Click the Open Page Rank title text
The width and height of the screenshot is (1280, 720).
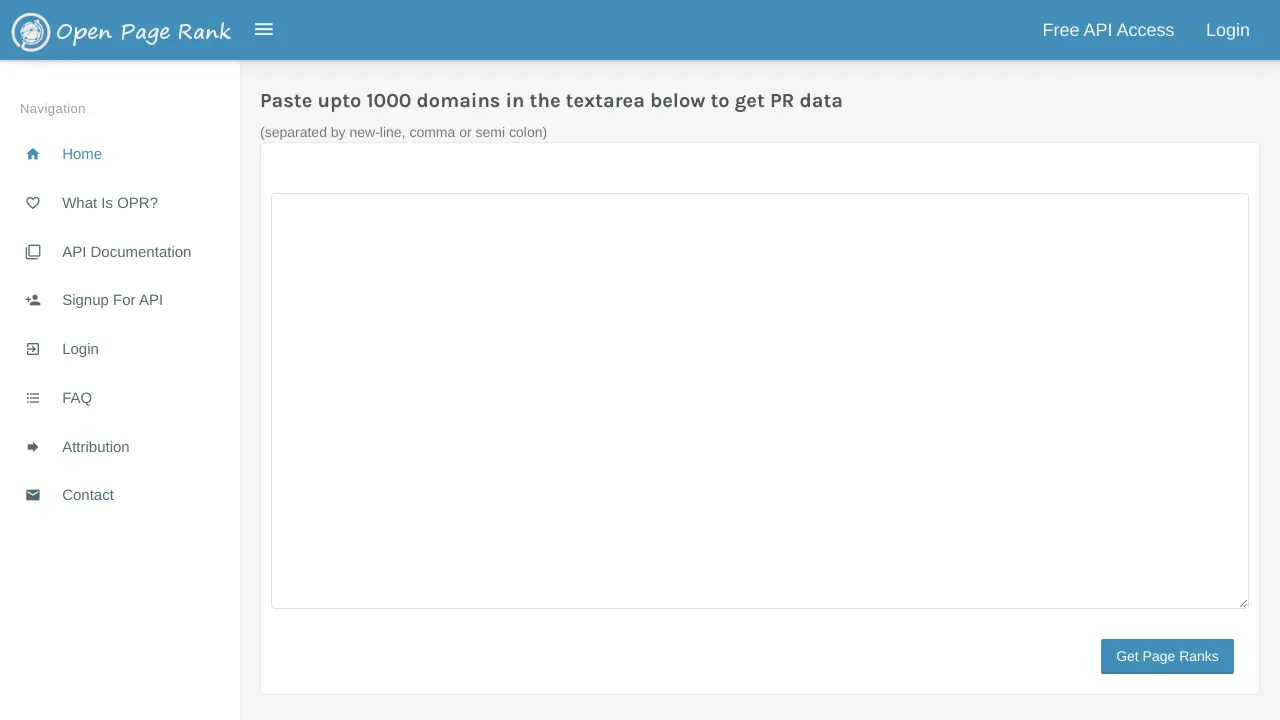(x=143, y=32)
